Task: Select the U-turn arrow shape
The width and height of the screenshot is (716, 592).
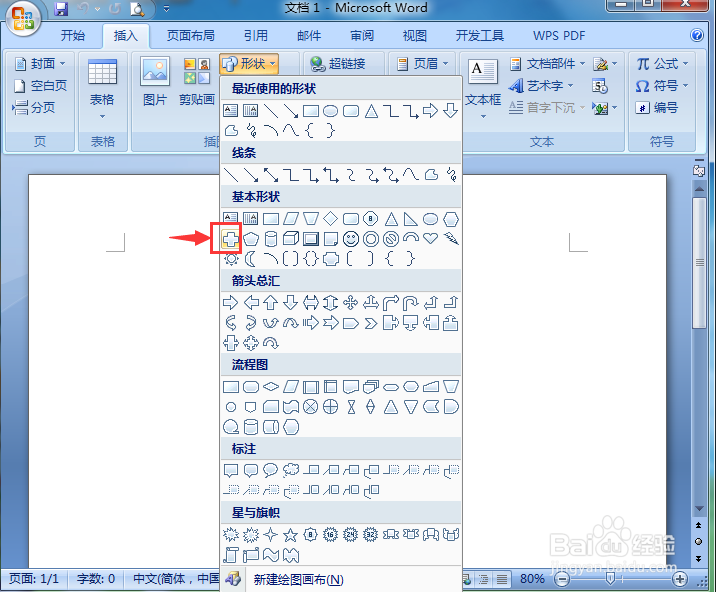Action: (x=411, y=303)
